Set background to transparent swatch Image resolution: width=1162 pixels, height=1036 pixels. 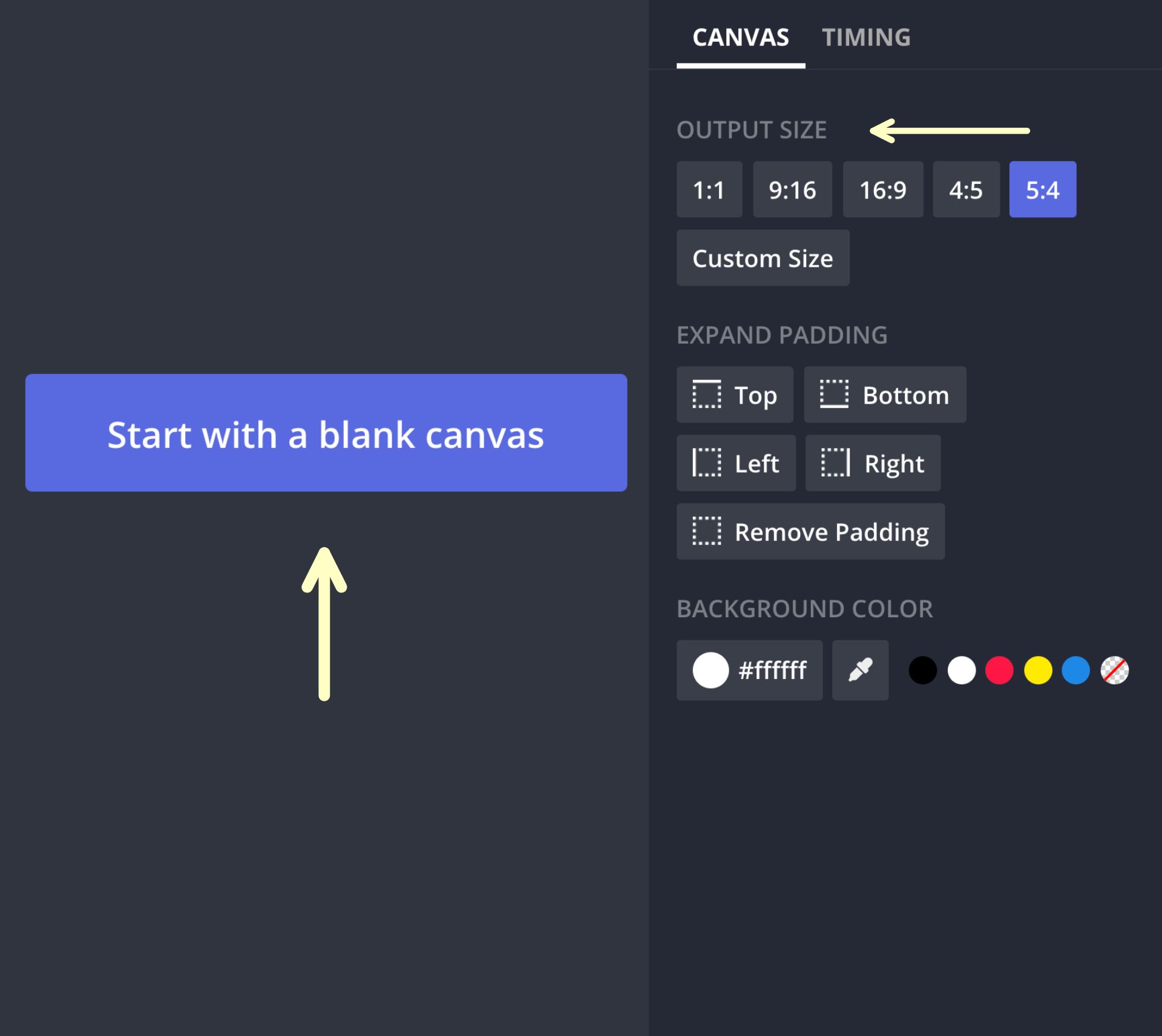(1114, 670)
